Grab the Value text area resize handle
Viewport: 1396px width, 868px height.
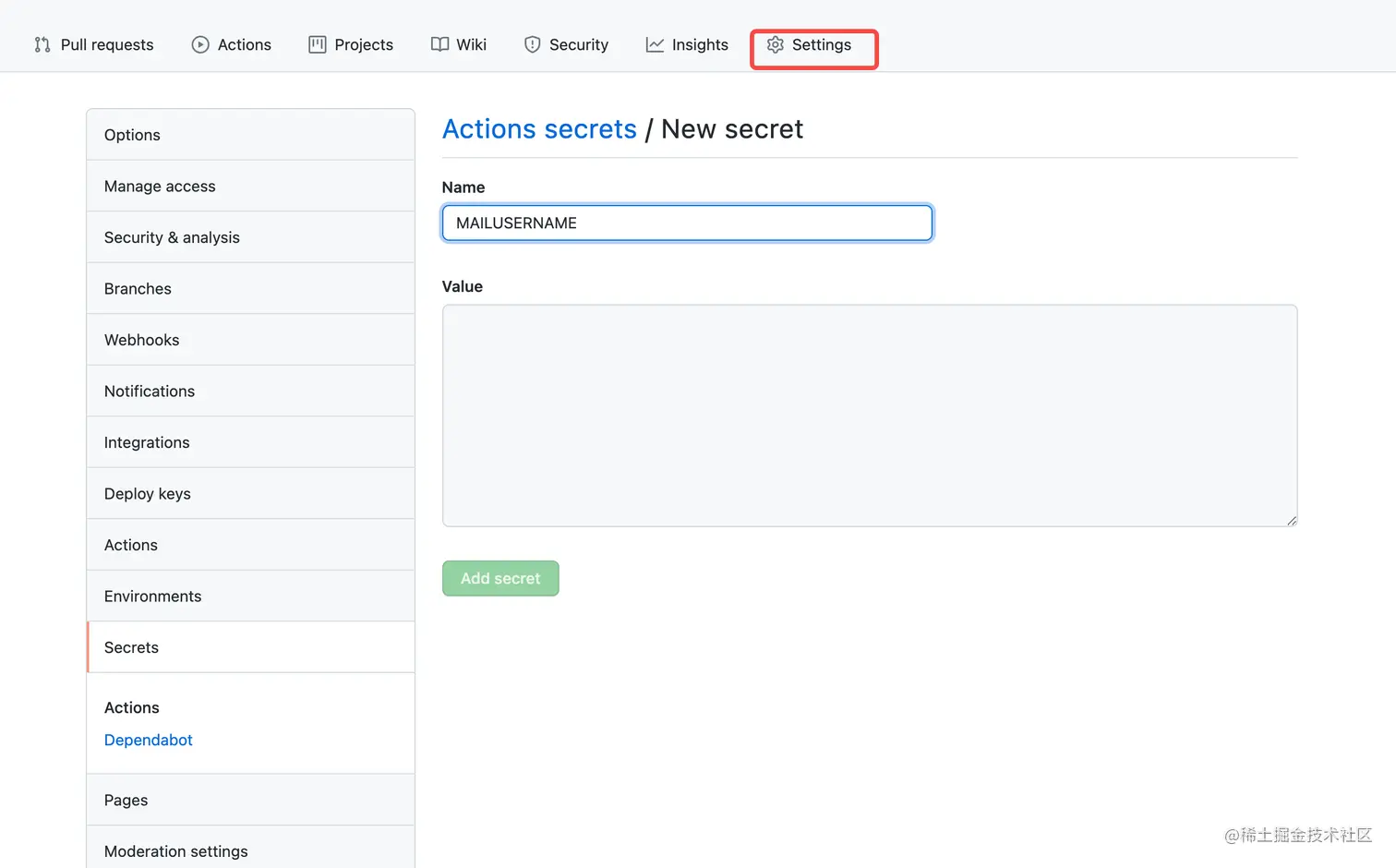pos(1291,520)
